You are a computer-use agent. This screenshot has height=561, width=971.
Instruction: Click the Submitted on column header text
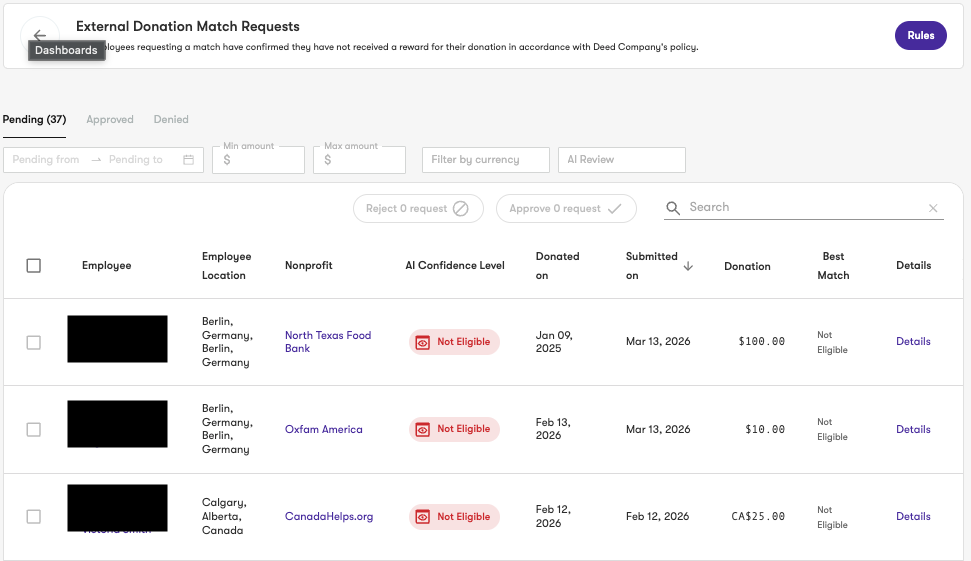pos(651,266)
